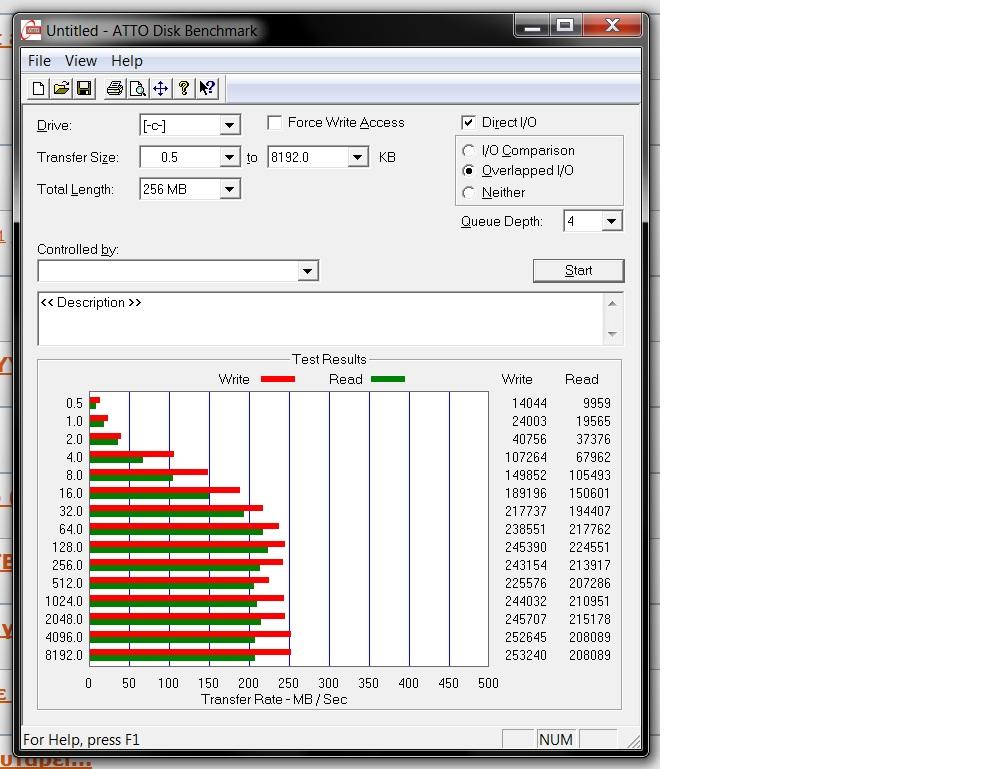Open the View menu

[81, 61]
